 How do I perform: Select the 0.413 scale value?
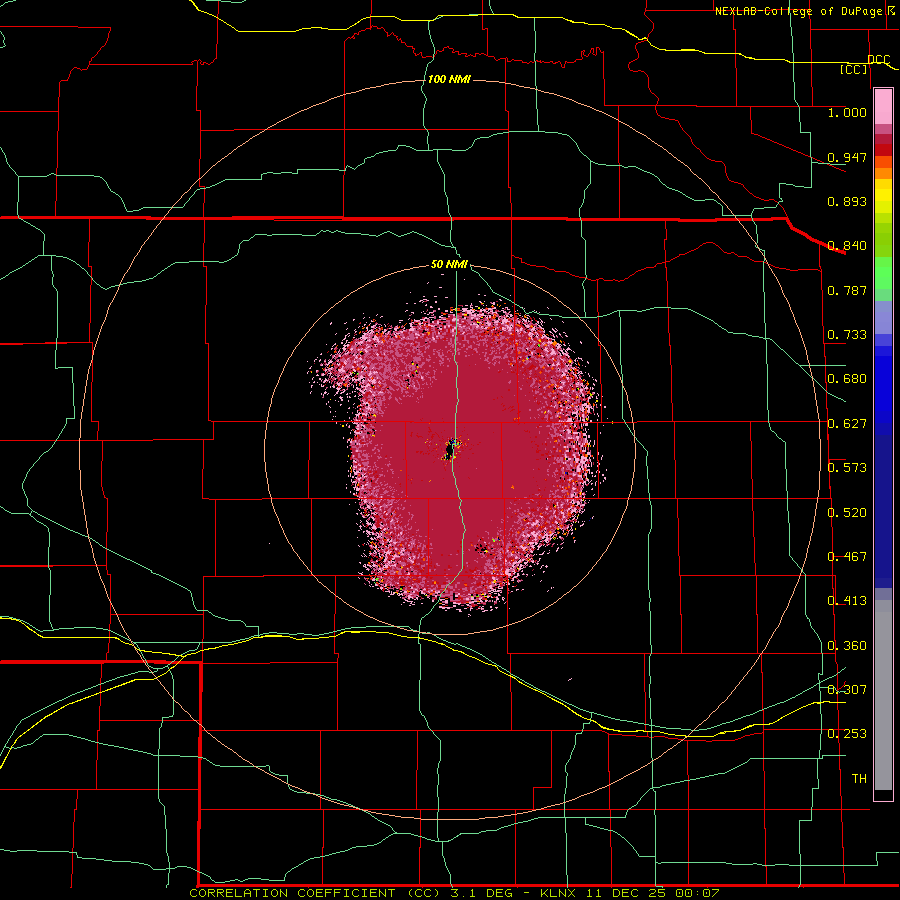click(847, 601)
